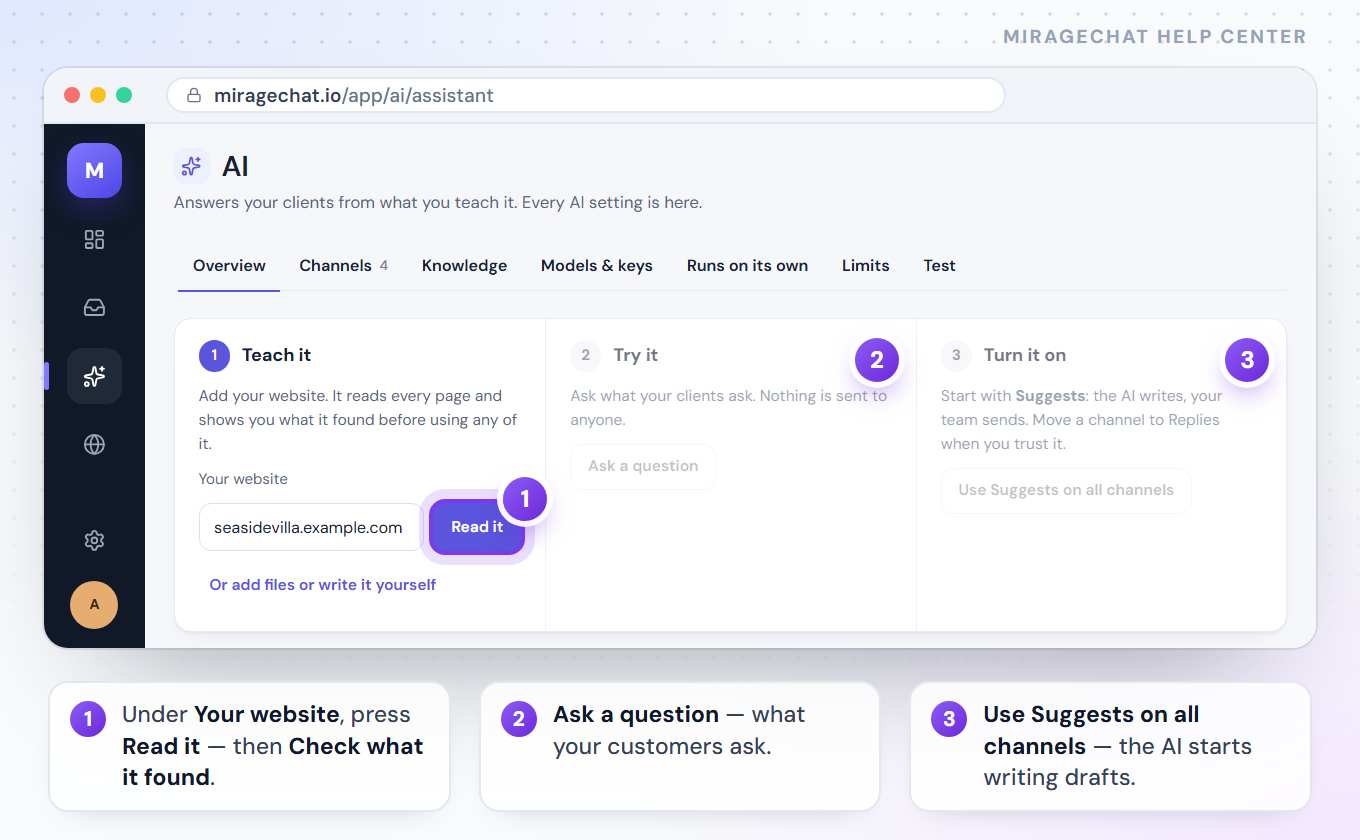Focus the Your website input field
The height and width of the screenshot is (840, 1360).
click(x=310, y=527)
